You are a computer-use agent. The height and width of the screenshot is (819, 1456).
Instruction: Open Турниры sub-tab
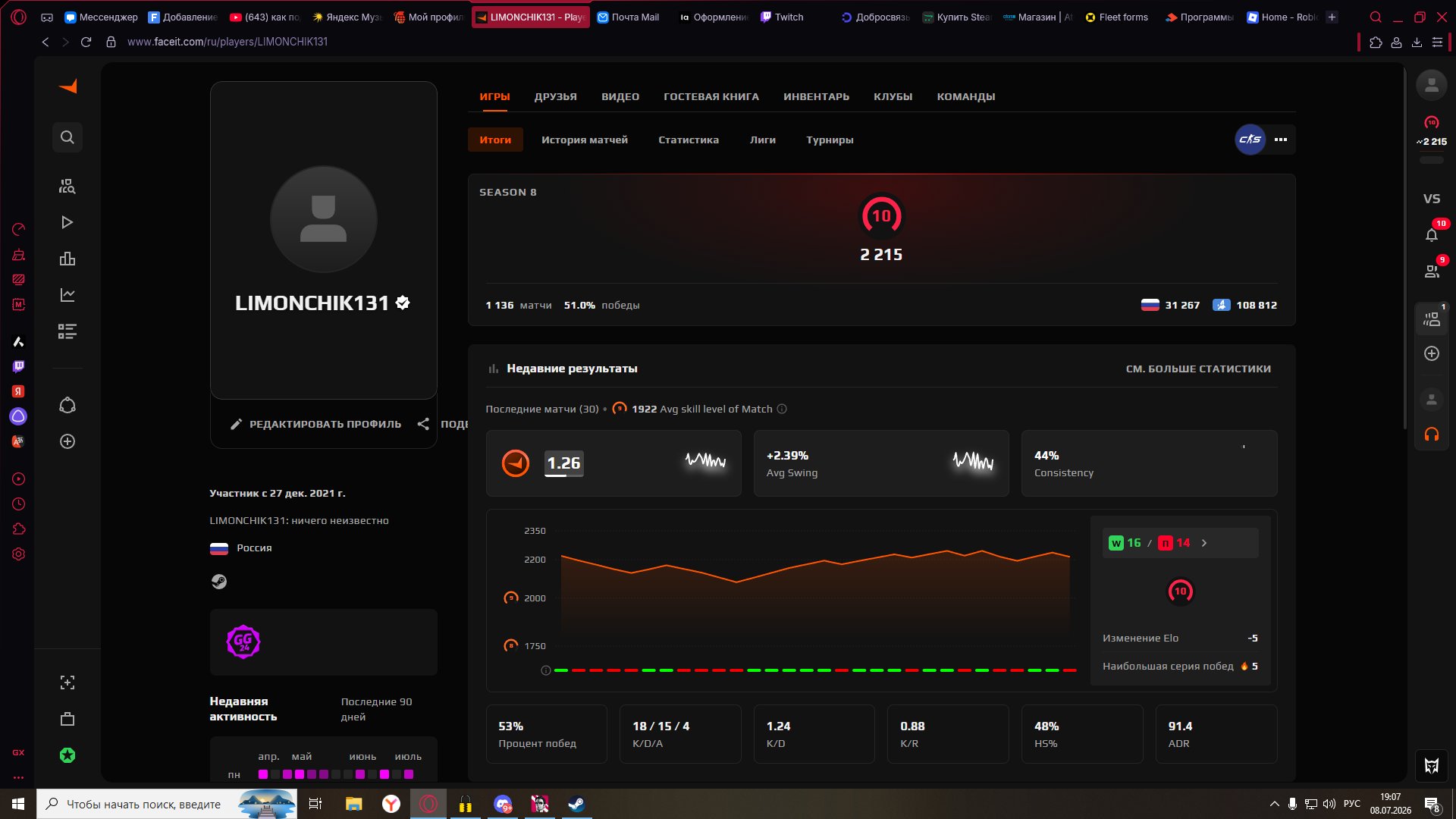pos(830,140)
